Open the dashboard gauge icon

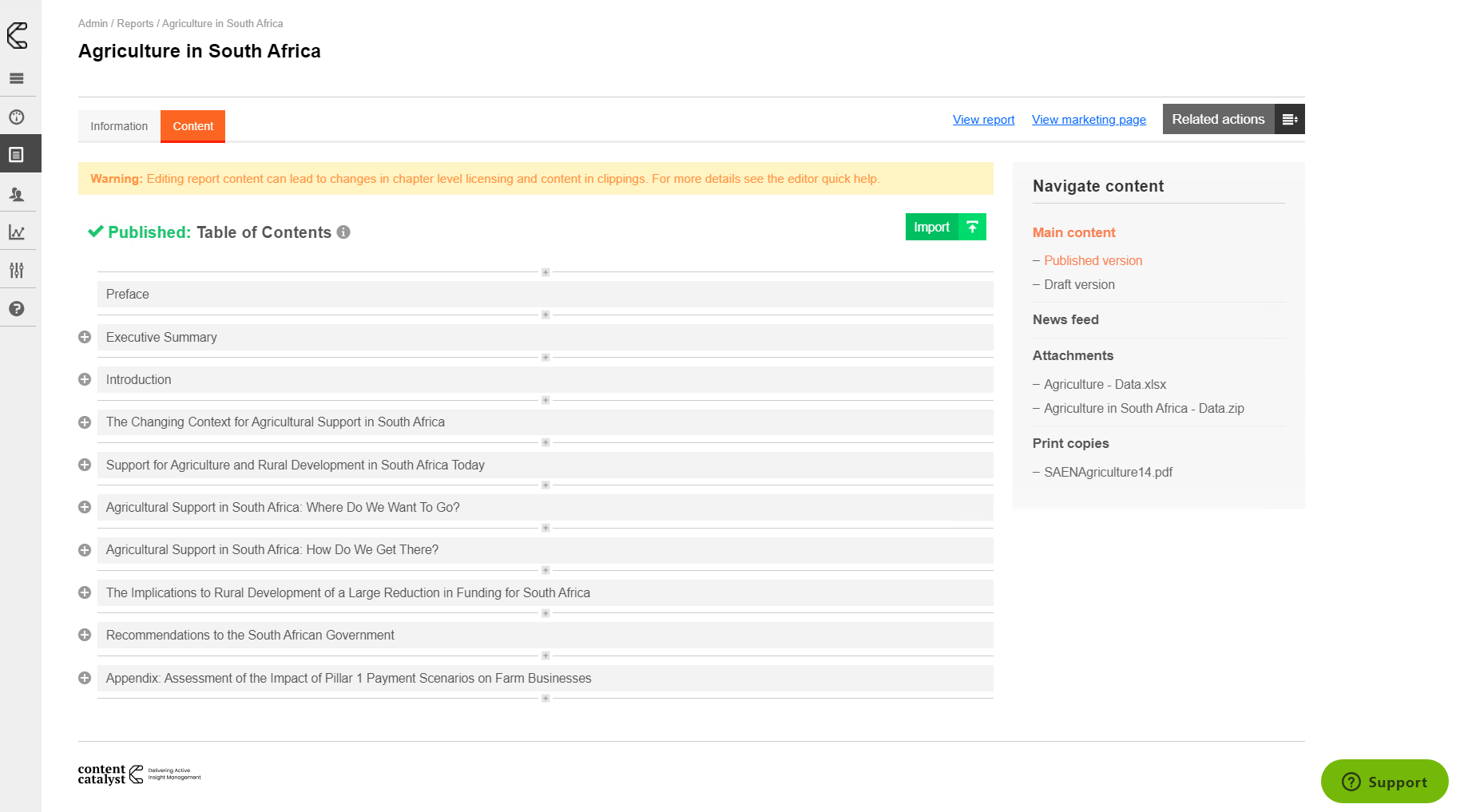(17, 117)
